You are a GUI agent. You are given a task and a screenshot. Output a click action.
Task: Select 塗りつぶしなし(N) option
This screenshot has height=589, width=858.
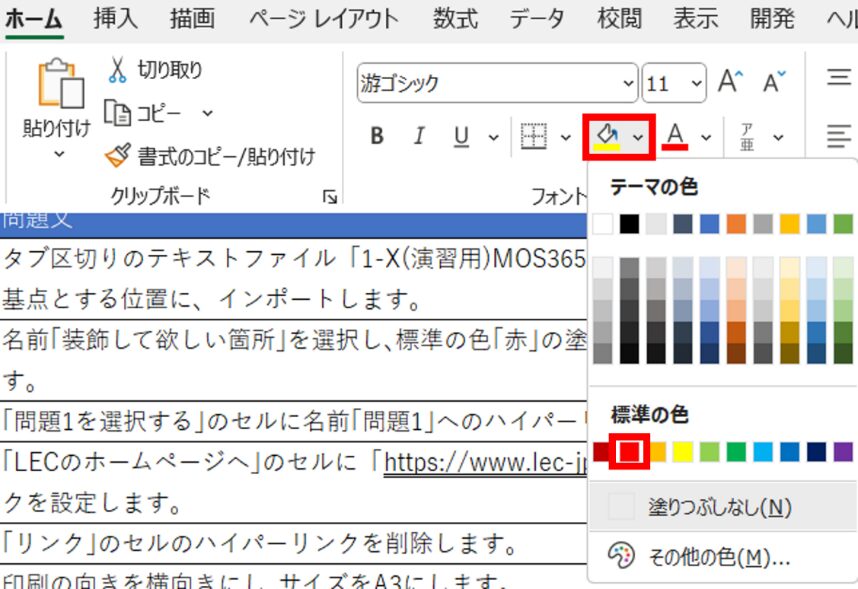coord(722,506)
